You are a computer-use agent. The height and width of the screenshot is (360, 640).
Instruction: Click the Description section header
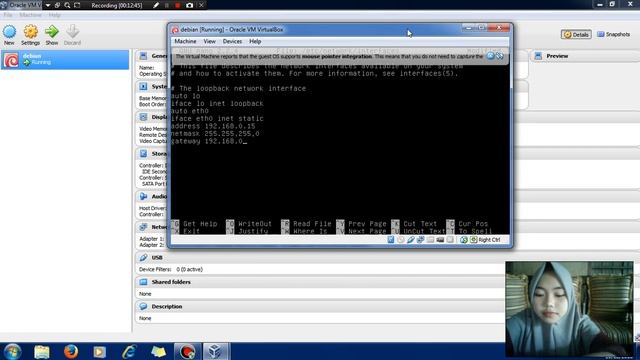(167, 307)
